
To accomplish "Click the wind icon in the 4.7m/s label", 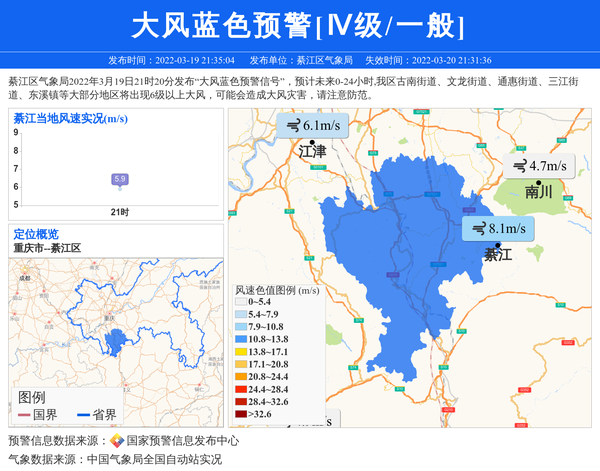I will click(519, 165).
